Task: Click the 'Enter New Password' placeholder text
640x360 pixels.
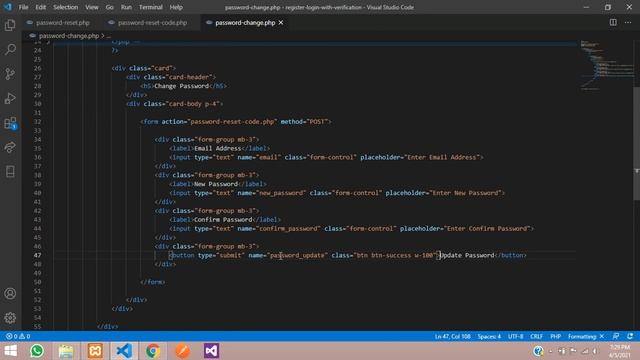Action: [x=467, y=193]
